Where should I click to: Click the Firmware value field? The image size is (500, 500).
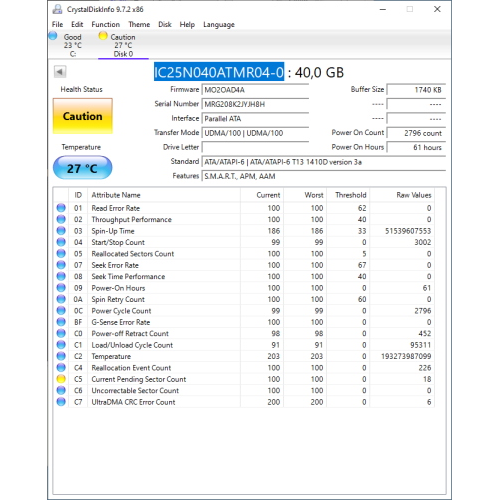click(255, 90)
